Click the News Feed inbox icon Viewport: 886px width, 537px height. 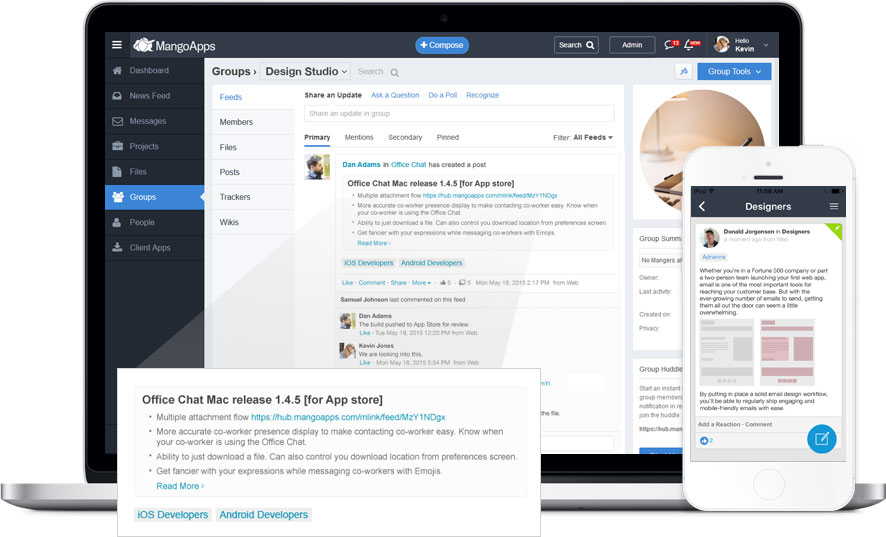pyautogui.click(x=117, y=96)
